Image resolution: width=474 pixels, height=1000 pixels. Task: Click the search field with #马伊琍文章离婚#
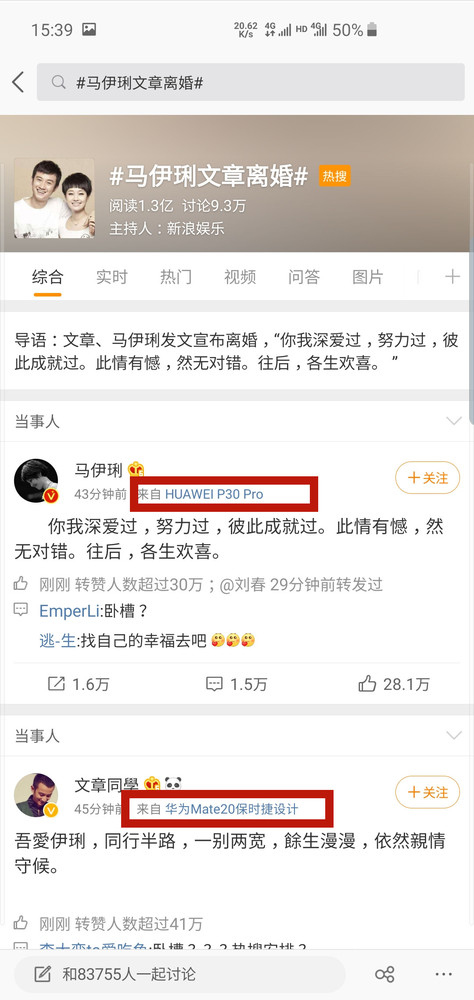(251, 82)
